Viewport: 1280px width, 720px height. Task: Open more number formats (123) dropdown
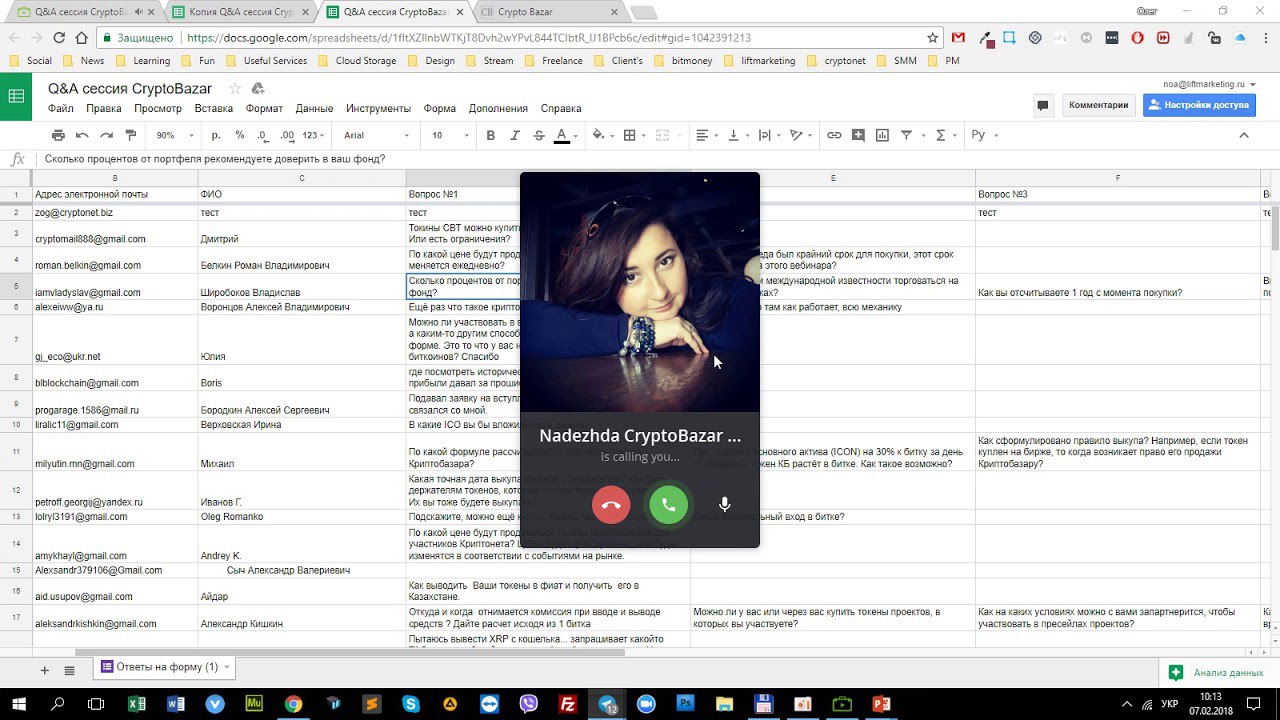tap(314, 135)
